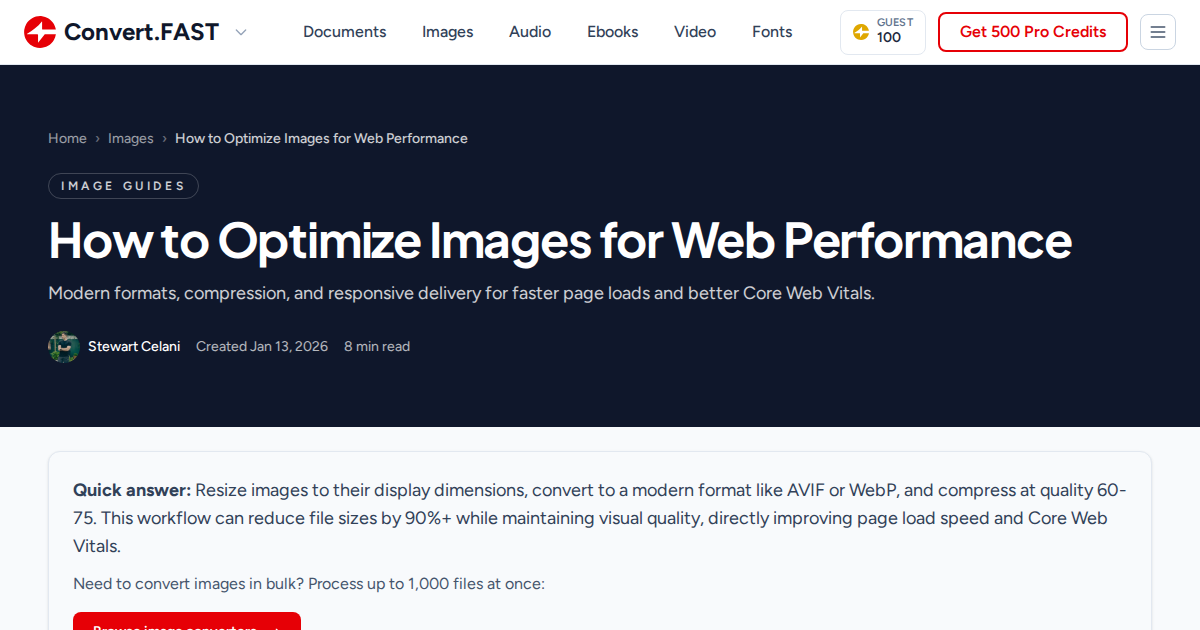Screen dimensions: 1200x630
Task: Click the Convert.FAST red logo icon
Action: [x=40, y=32]
